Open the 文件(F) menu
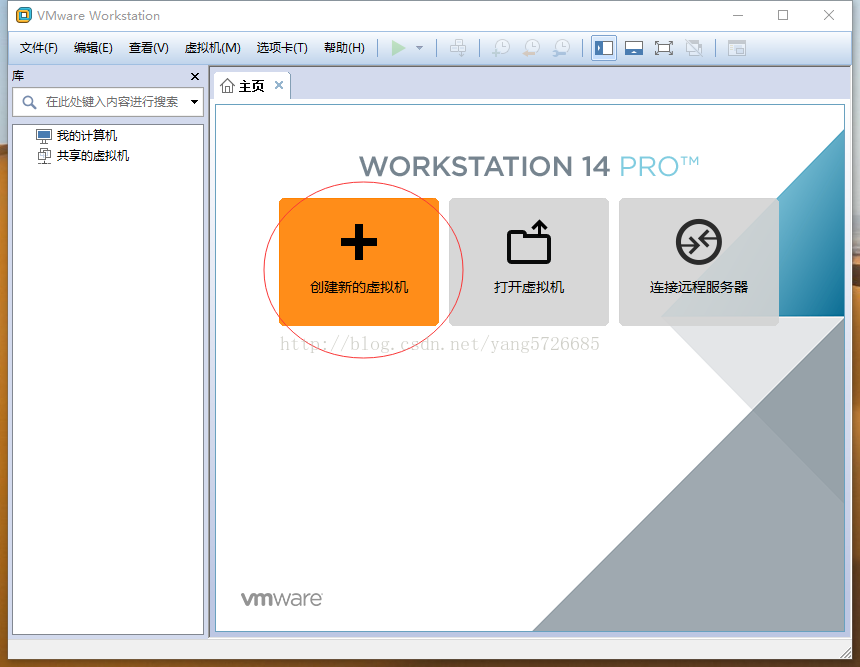This screenshot has width=860, height=667. [x=38, y=48]
